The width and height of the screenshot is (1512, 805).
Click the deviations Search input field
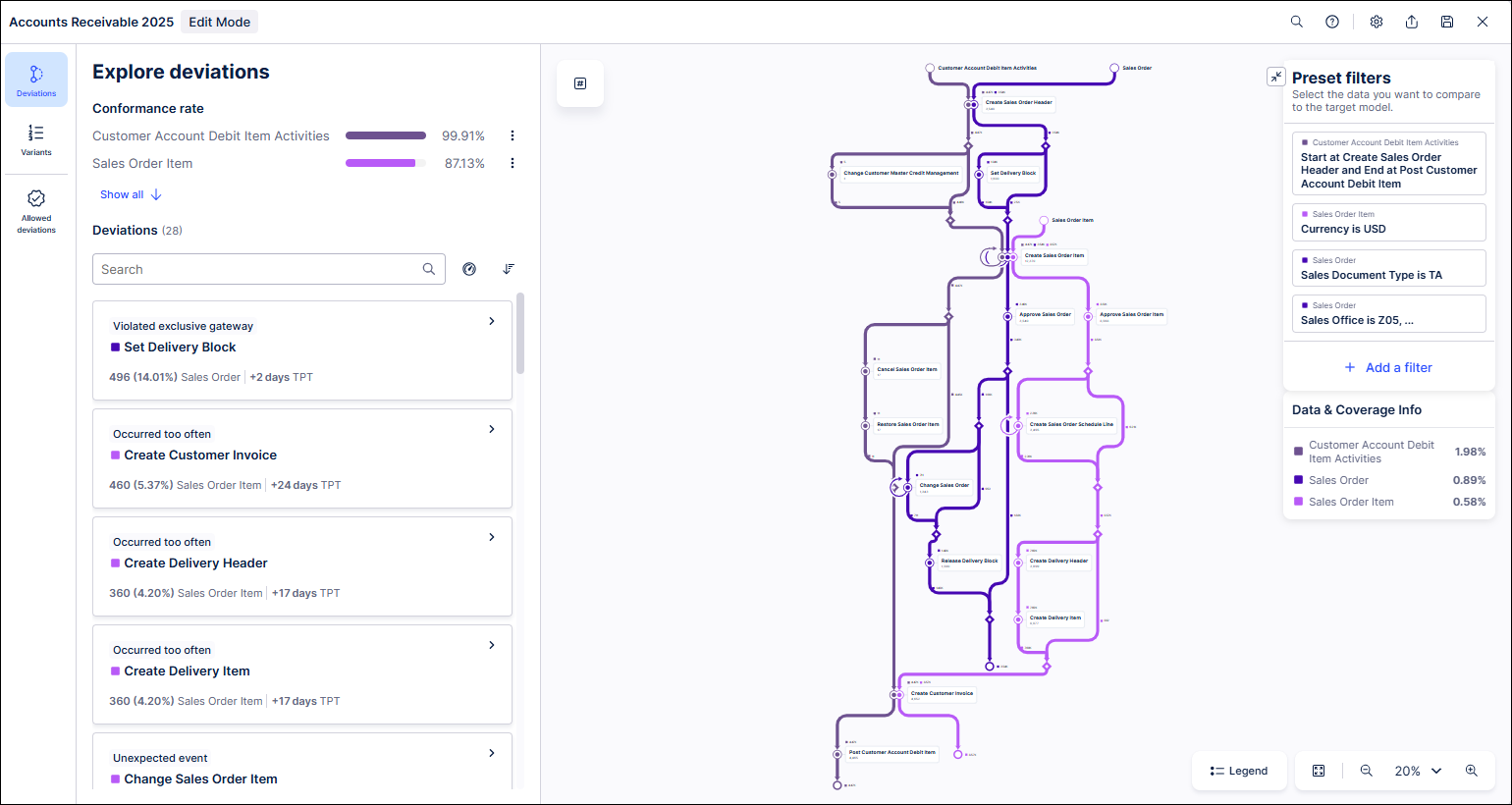click(x=259, y=269)
